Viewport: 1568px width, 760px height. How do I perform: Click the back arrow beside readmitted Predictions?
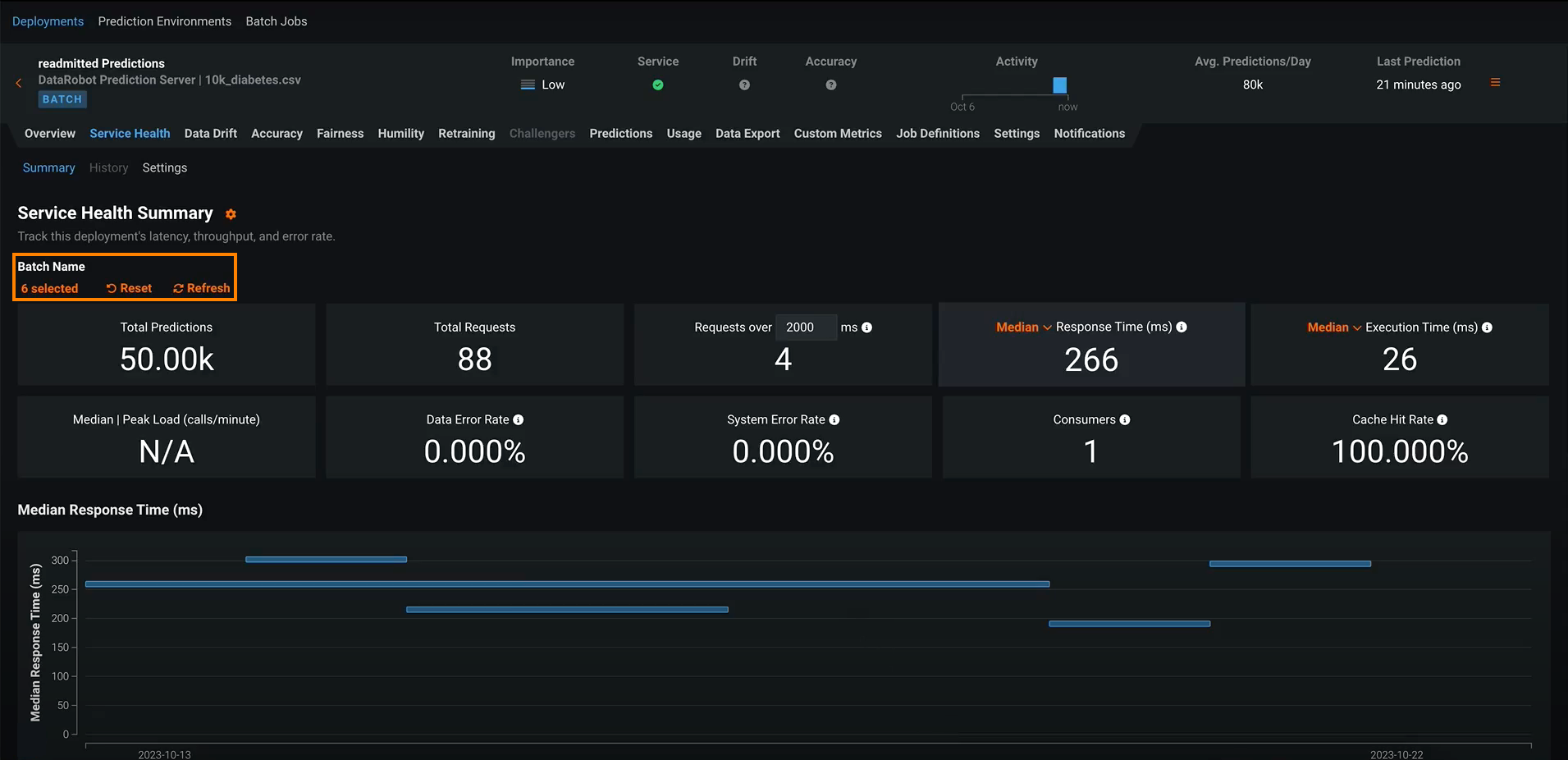19,83
